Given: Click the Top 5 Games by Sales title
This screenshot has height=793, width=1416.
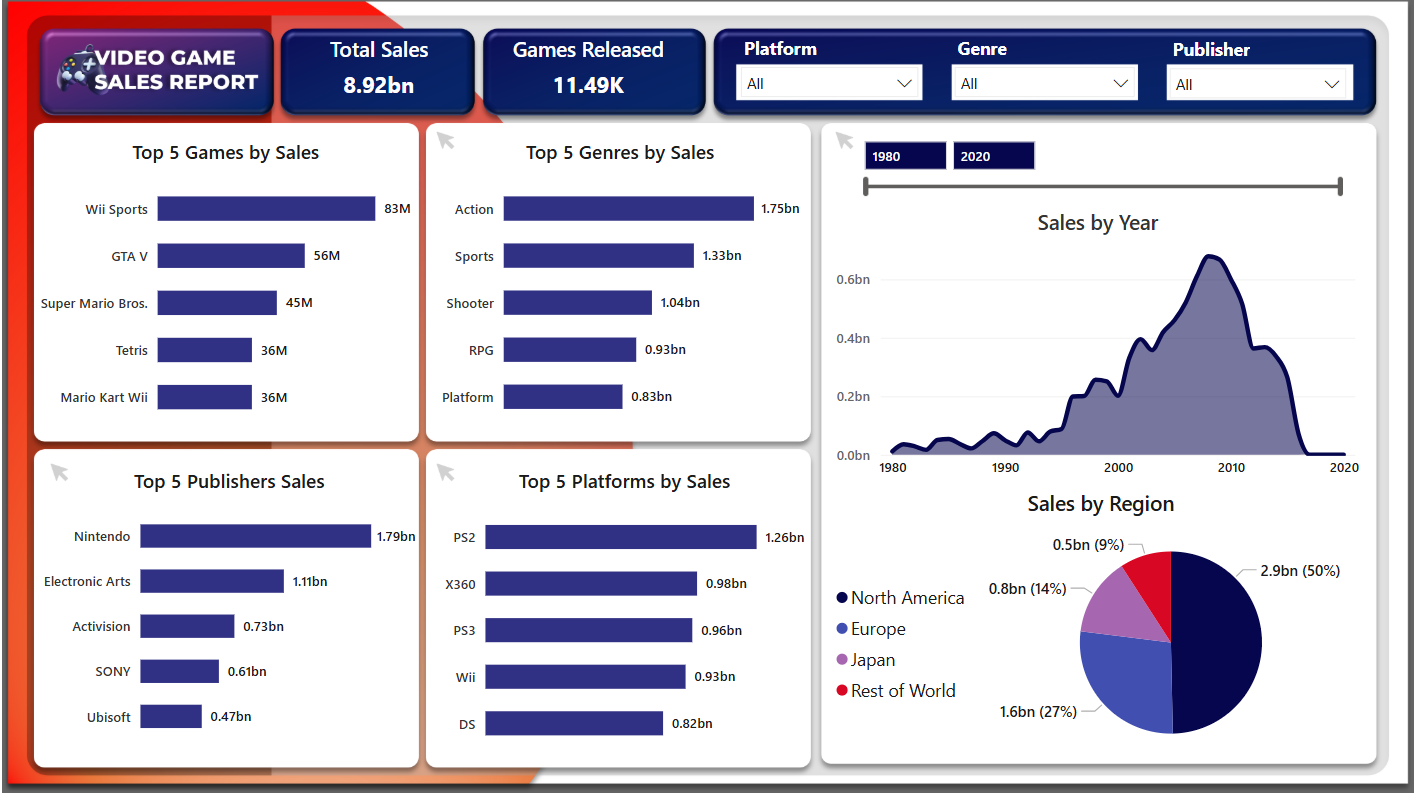Looking at the screenshot, I should pos(226,153).
